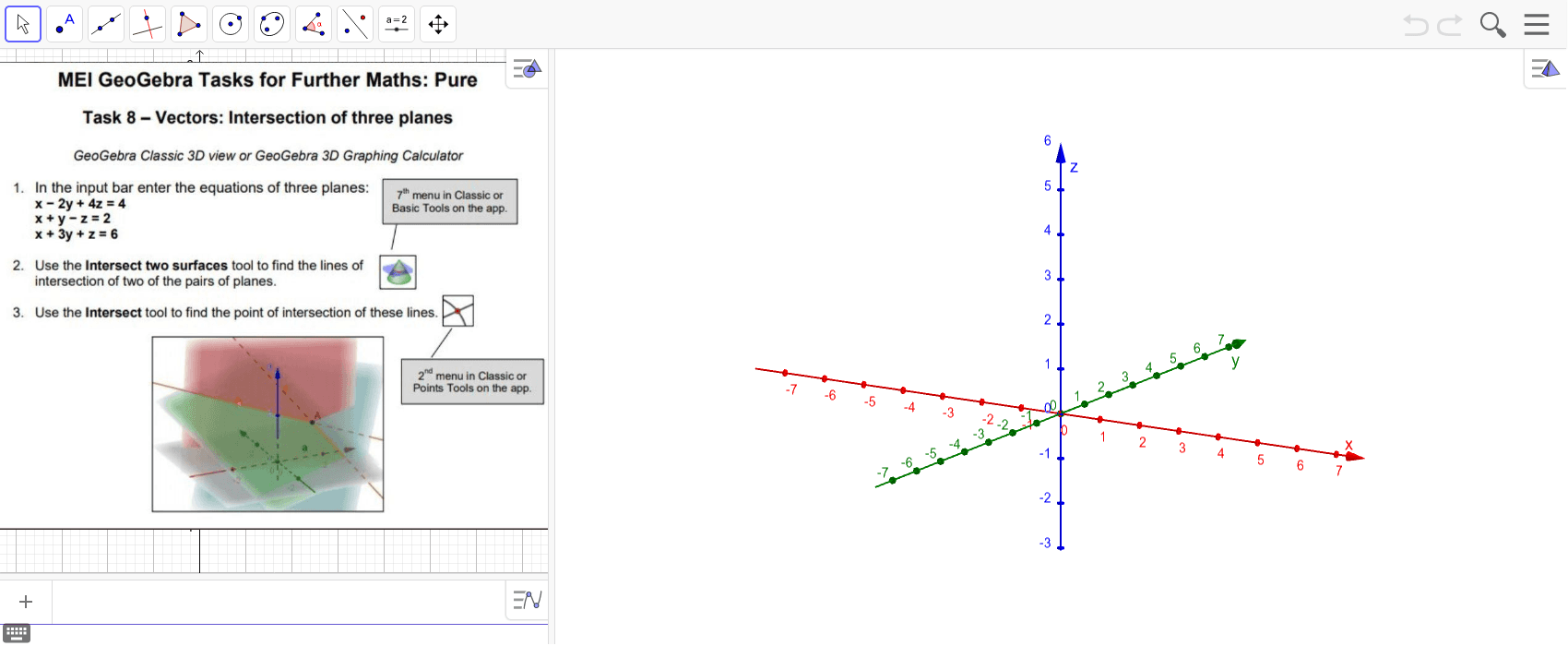Click the red x axis label in 3D view

(1348, 445)
